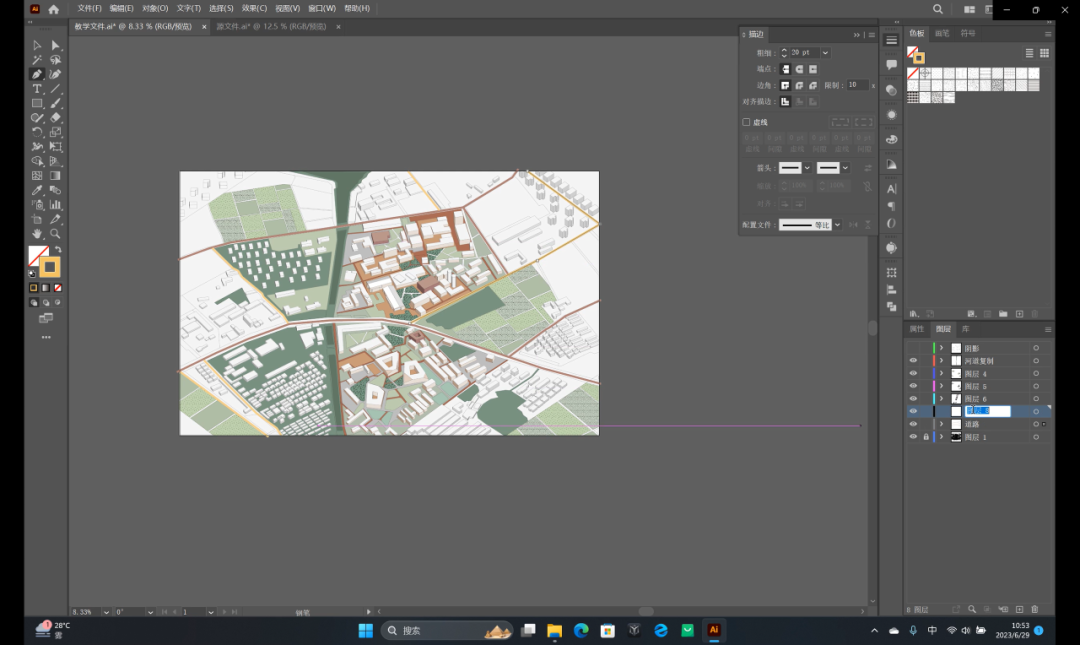The image size is (1080, 645).
Task: Expand the 河道复制 layer
Action: tap(942, 361)
